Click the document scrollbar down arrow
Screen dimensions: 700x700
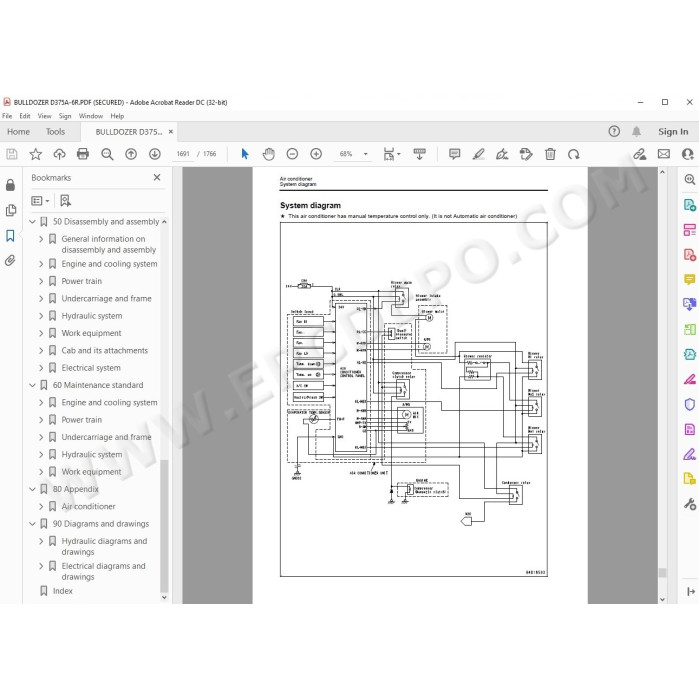[x=662, y=599]
